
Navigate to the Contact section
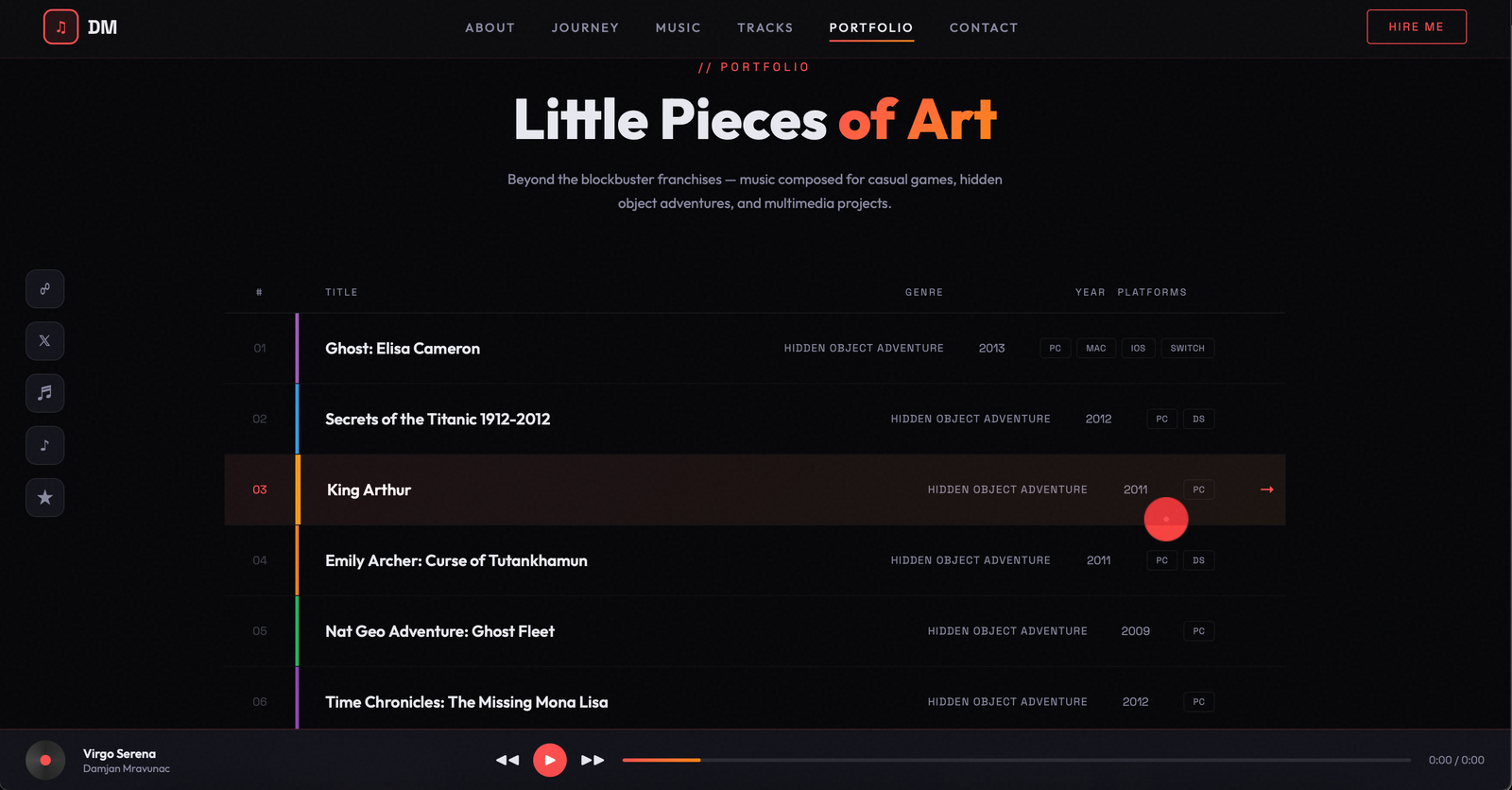[983, 27]
